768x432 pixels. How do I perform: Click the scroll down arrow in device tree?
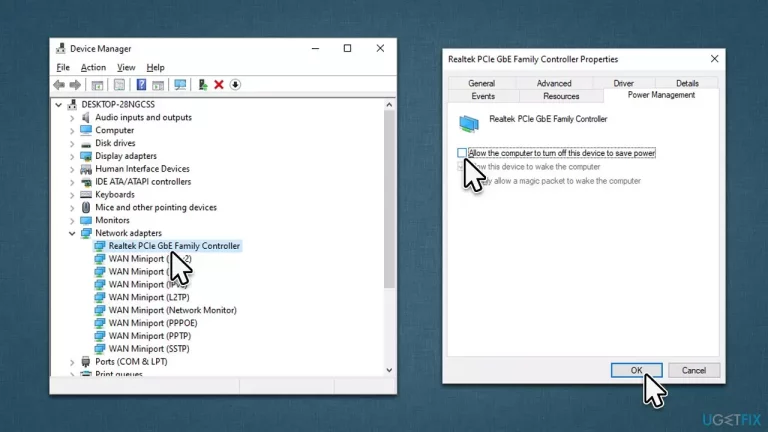click(389, 370)
